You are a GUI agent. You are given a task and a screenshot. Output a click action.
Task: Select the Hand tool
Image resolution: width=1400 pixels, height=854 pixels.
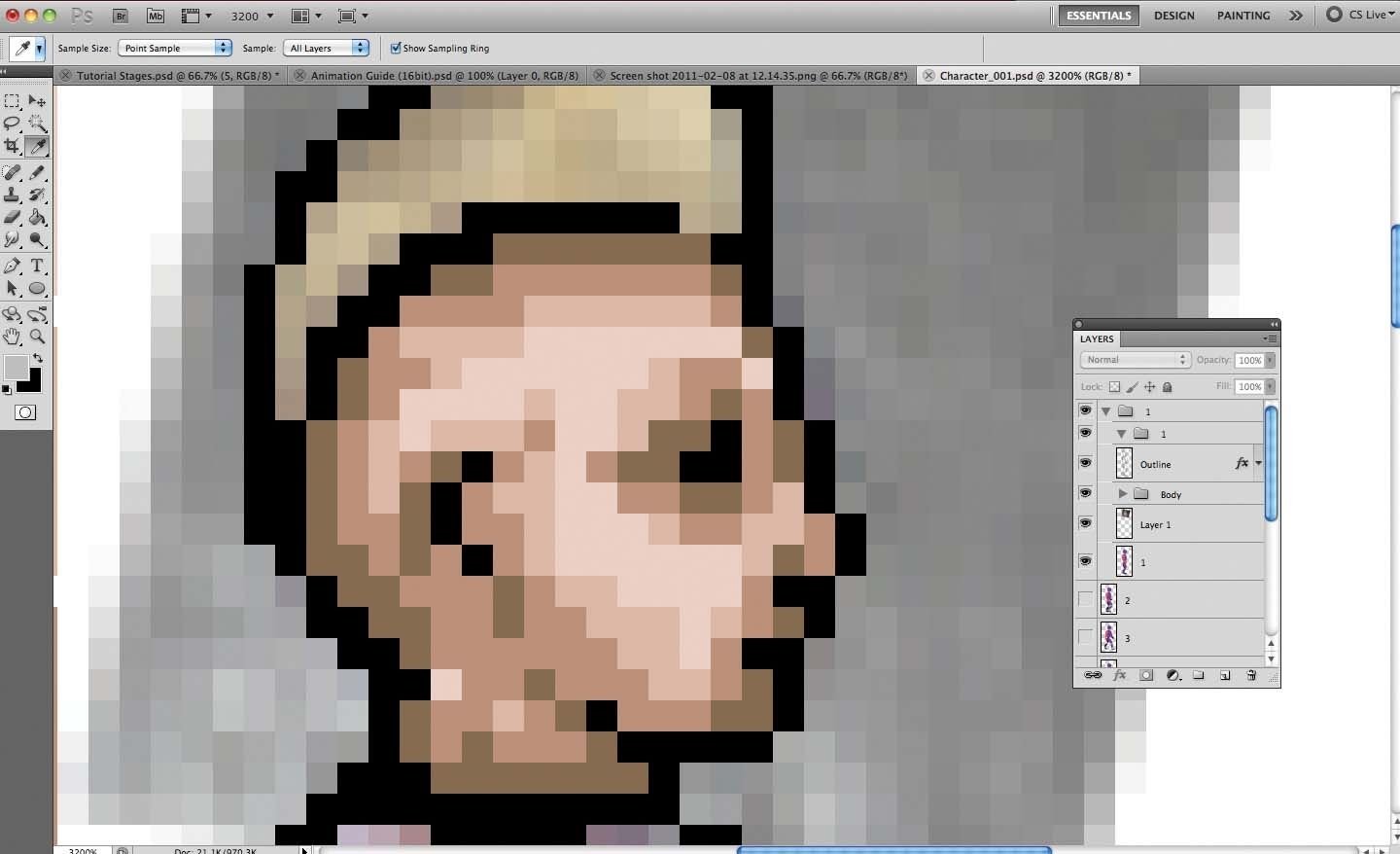[x=12, y=337]
